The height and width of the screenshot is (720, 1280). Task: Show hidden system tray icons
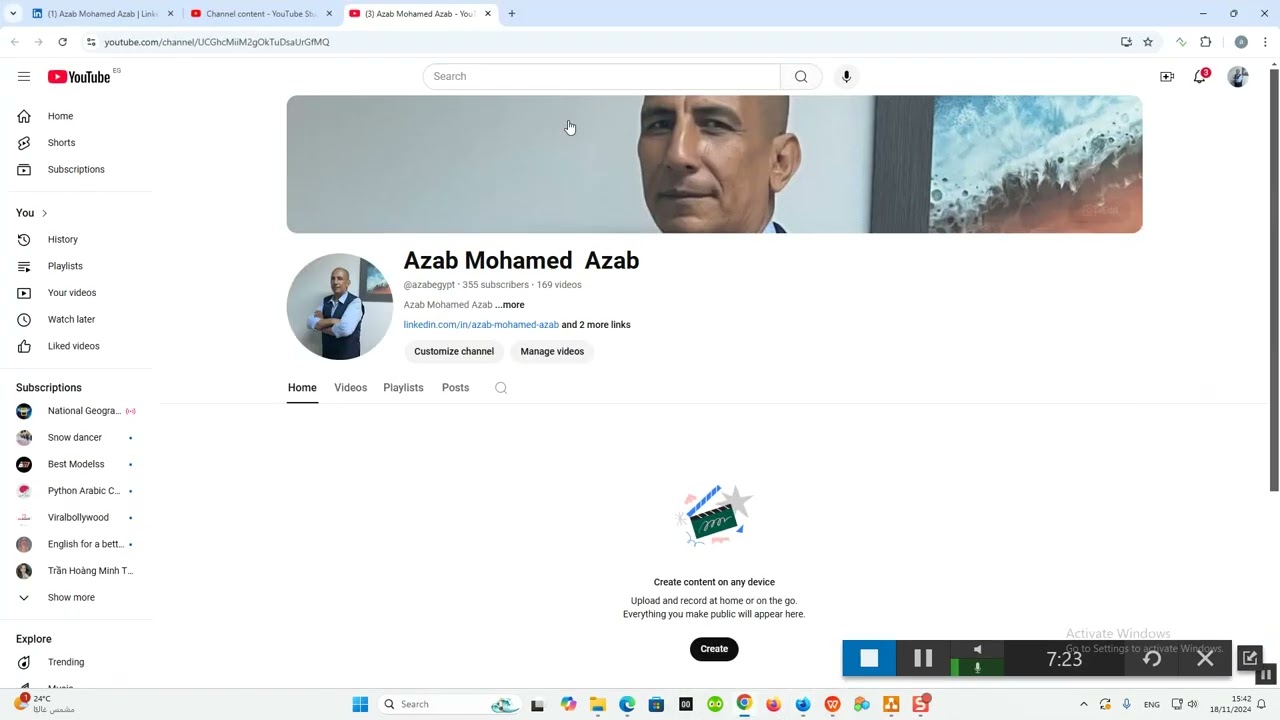coord(1083,704)
